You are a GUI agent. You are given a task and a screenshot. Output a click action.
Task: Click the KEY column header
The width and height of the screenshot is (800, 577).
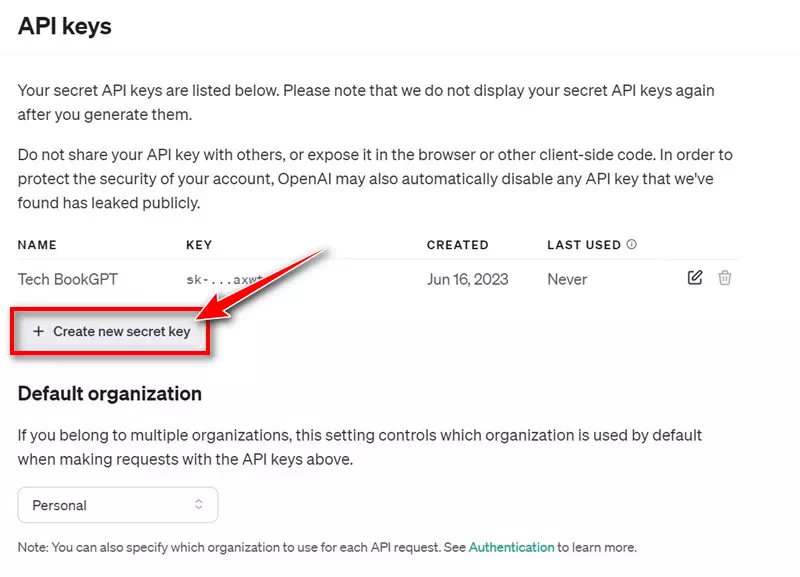coord(199,245)
